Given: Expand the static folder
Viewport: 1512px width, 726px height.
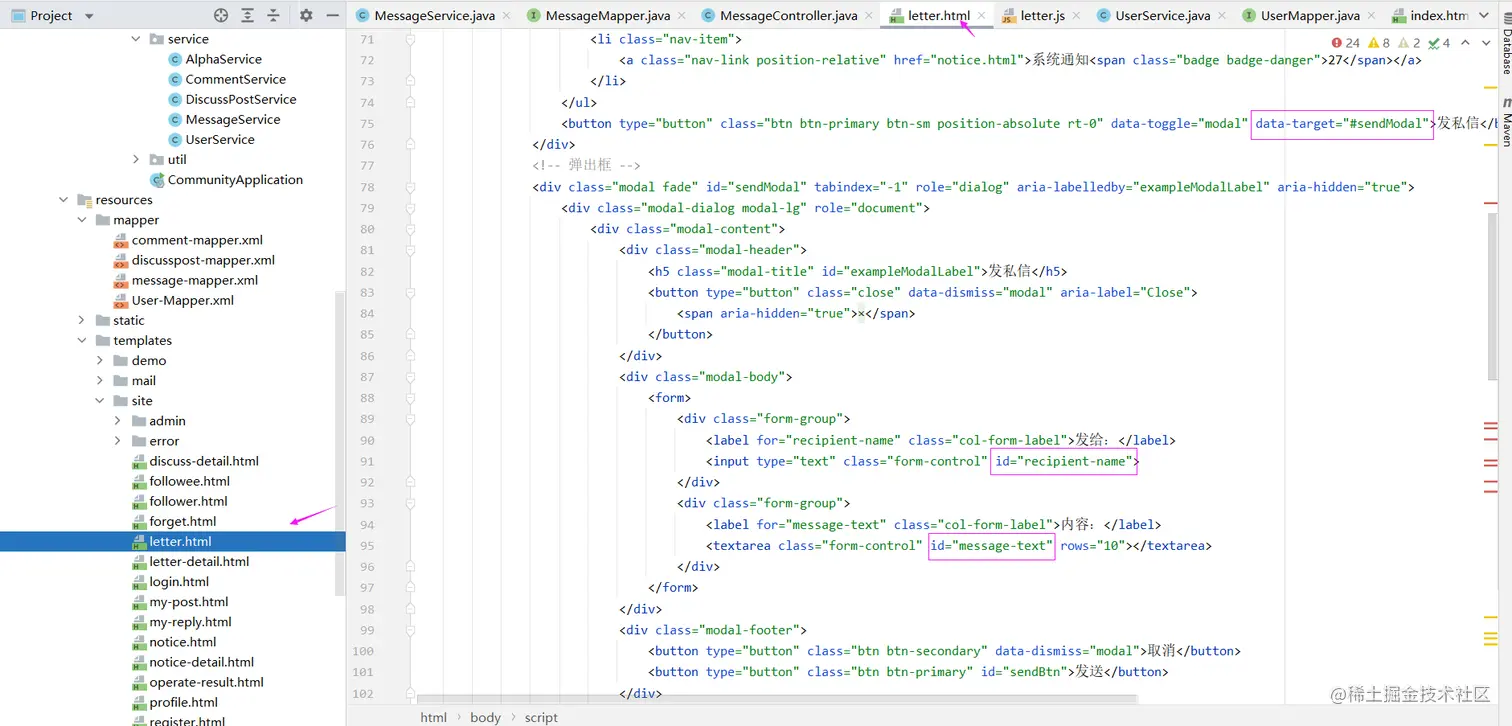Looking at the screenshot, I should click(82, 320).
